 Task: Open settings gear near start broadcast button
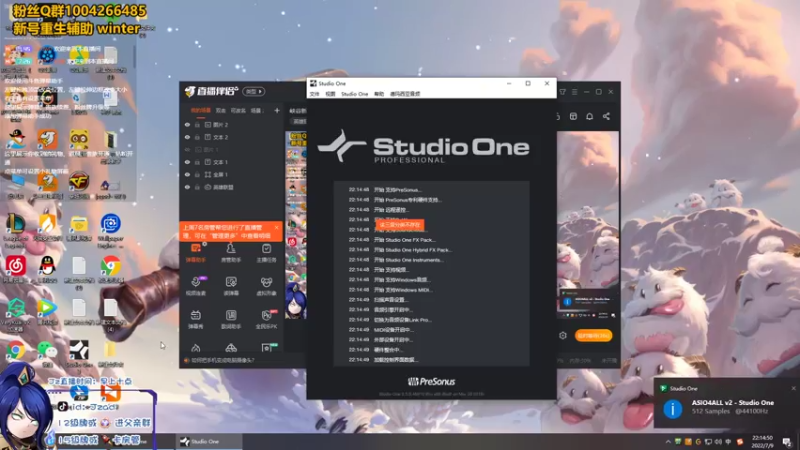tap(563, 335)
